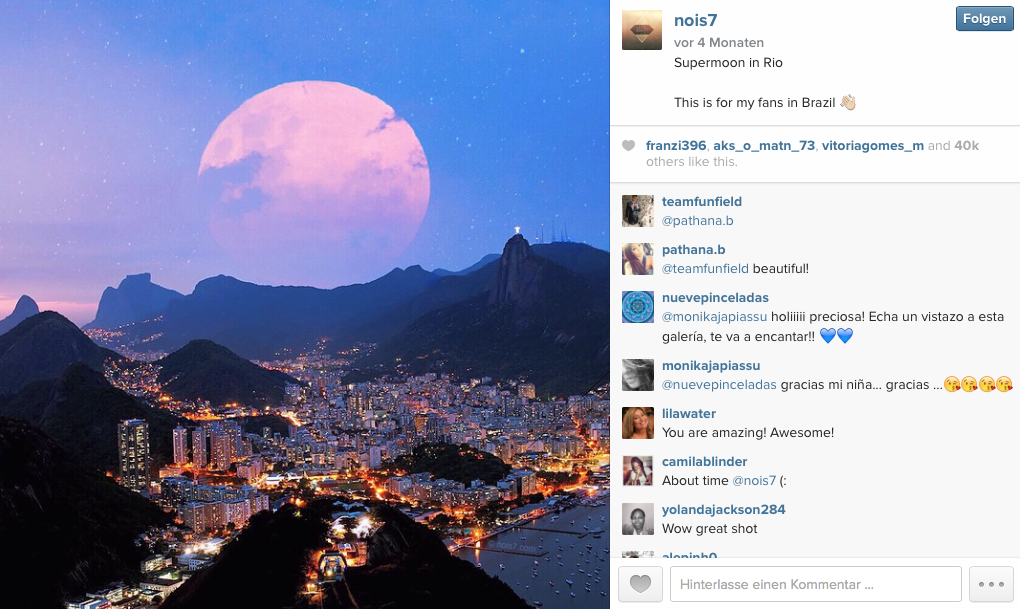Click @nois7 mention in camilablinder's comment

(x=754, y=481)
